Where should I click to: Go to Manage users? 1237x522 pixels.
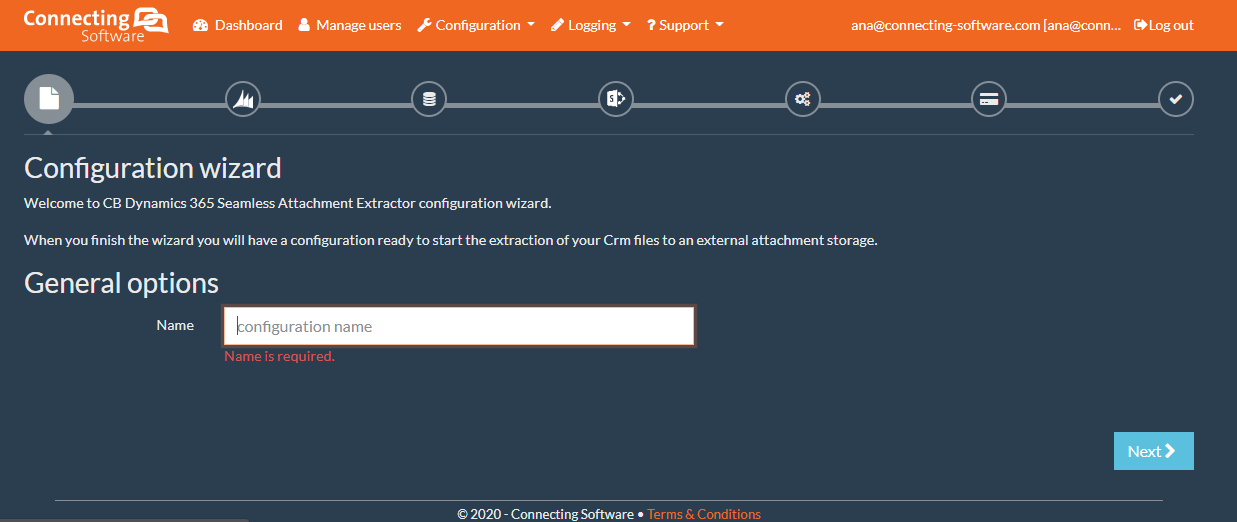[x=350, y=25]
